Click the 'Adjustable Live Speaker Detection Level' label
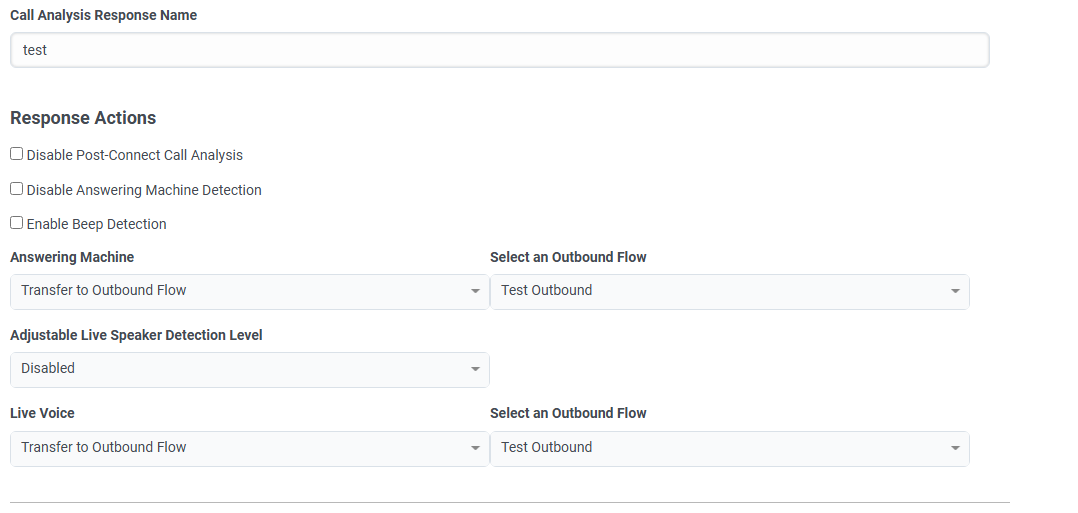1078x513 pixels. tap(136, 335)
